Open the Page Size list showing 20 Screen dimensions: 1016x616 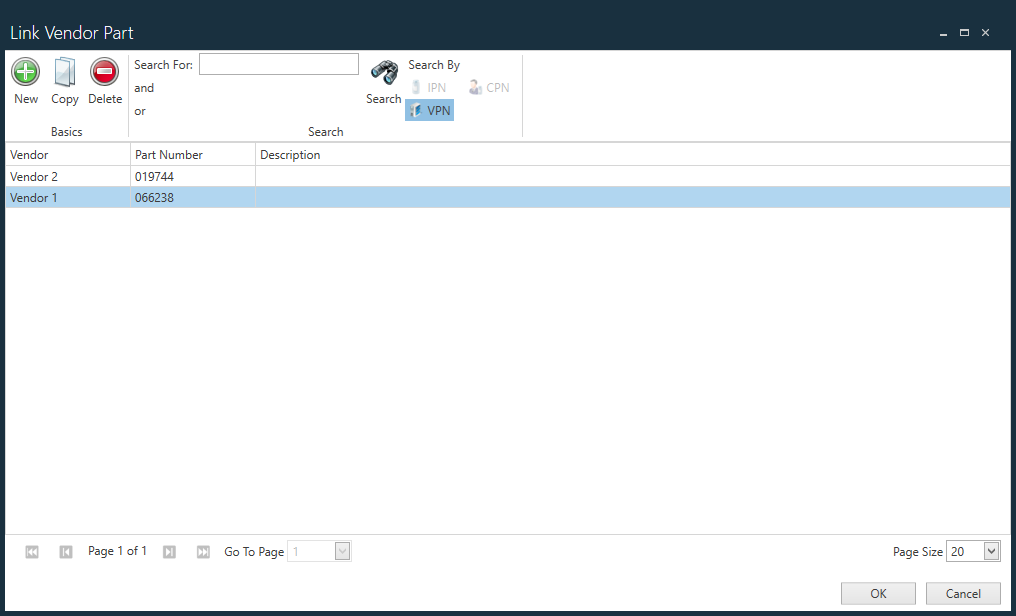pyautogui.click(x=990, y=550)
